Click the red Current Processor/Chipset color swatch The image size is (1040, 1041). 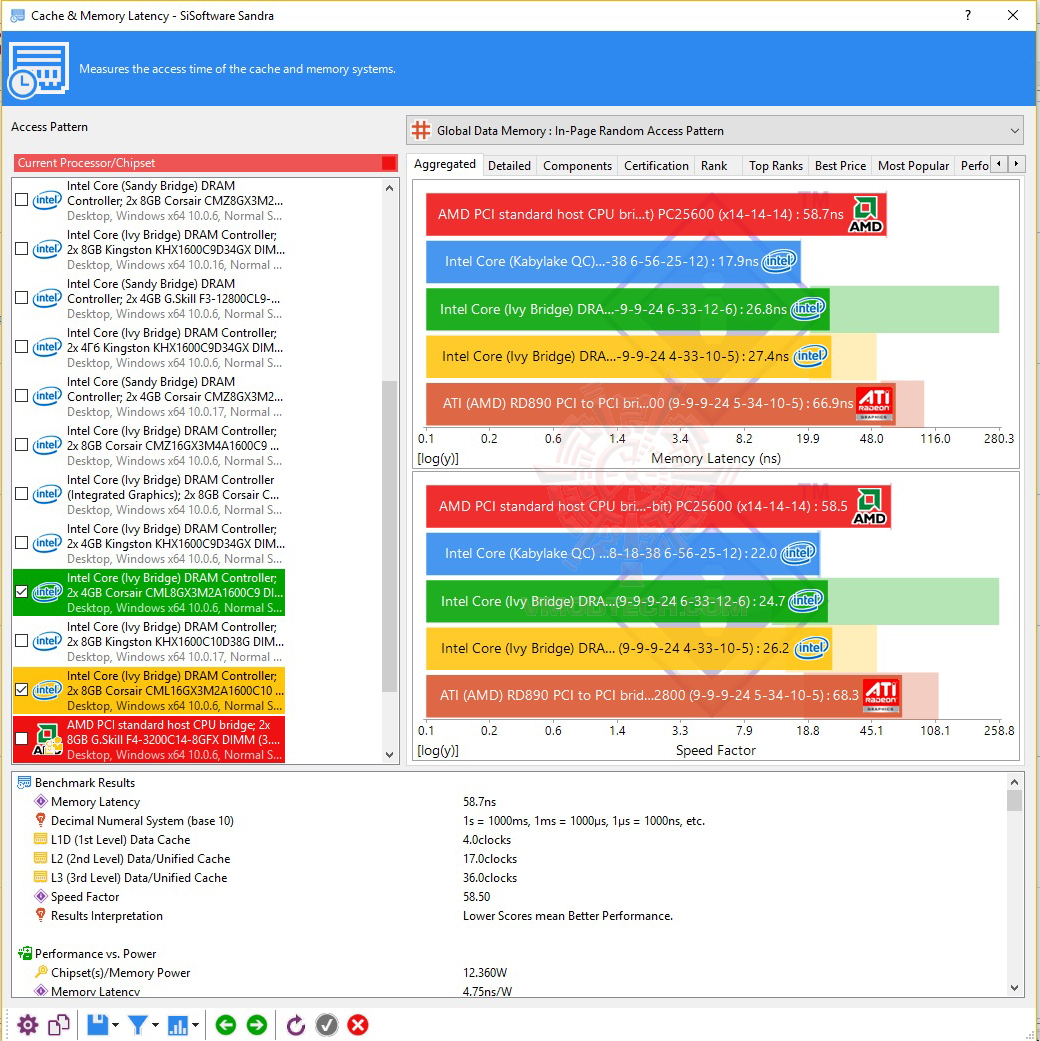pyautogui.click(x=389, y=163)
